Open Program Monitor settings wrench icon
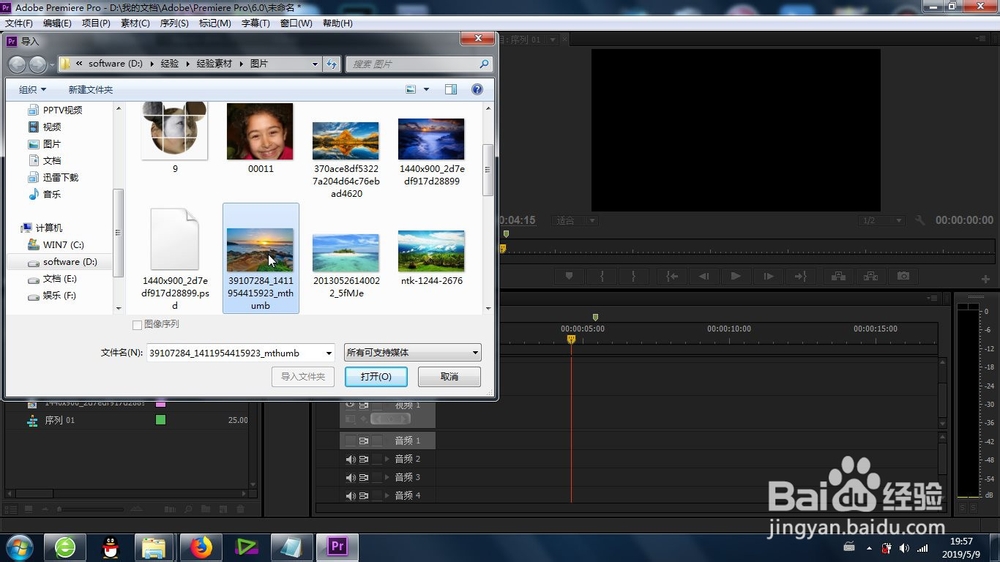The width and height of the screenshot is (1000, 562). 920,220
